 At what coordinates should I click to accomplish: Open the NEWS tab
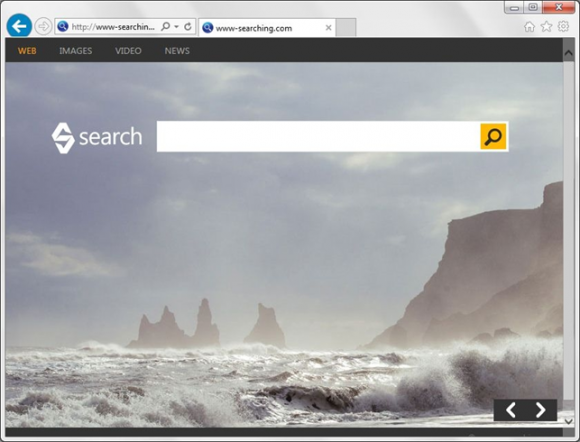pos(177,51)
